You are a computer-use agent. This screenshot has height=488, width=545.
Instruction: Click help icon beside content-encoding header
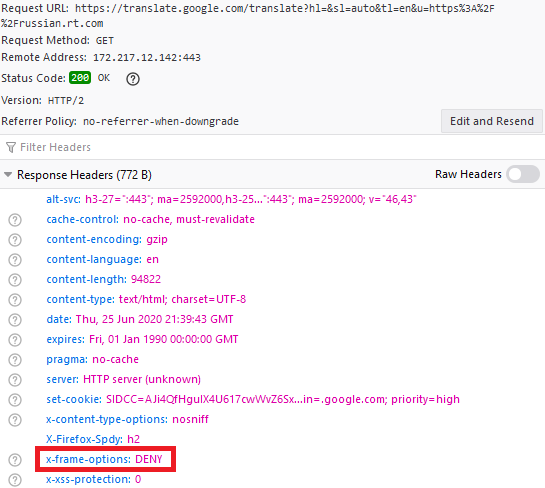(15, 240)
